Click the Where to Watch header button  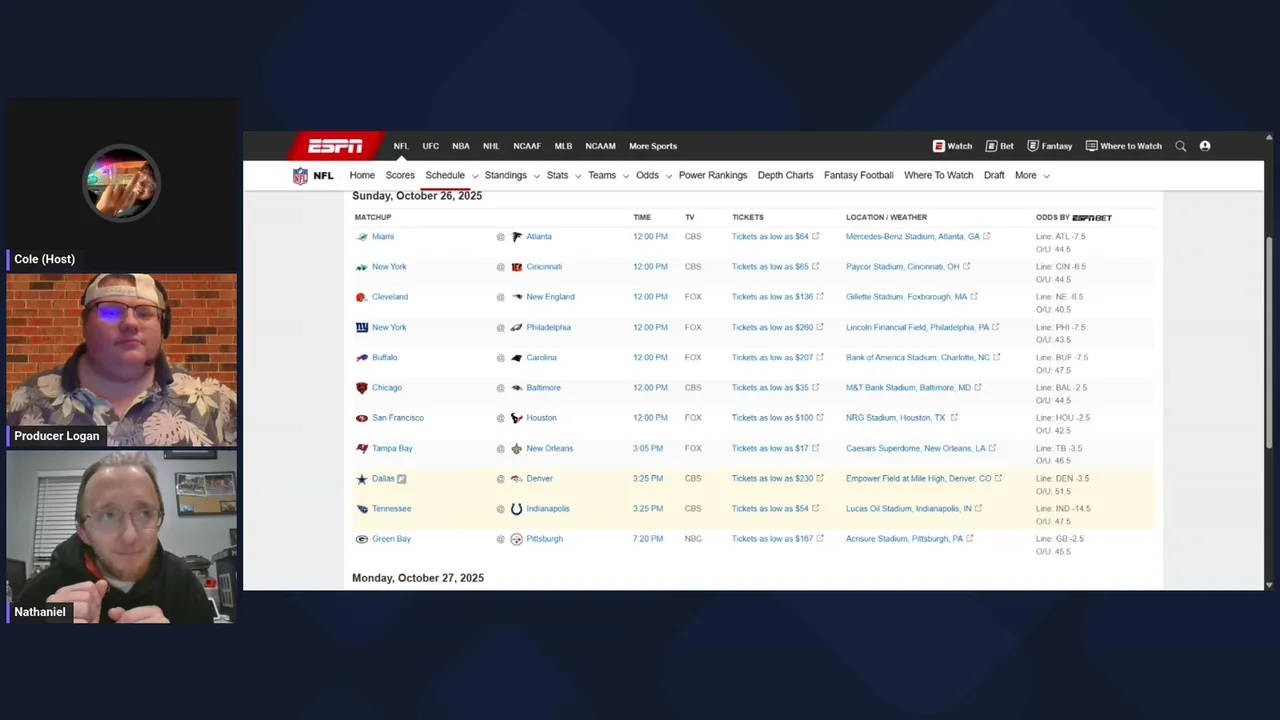coord(1124,146)
